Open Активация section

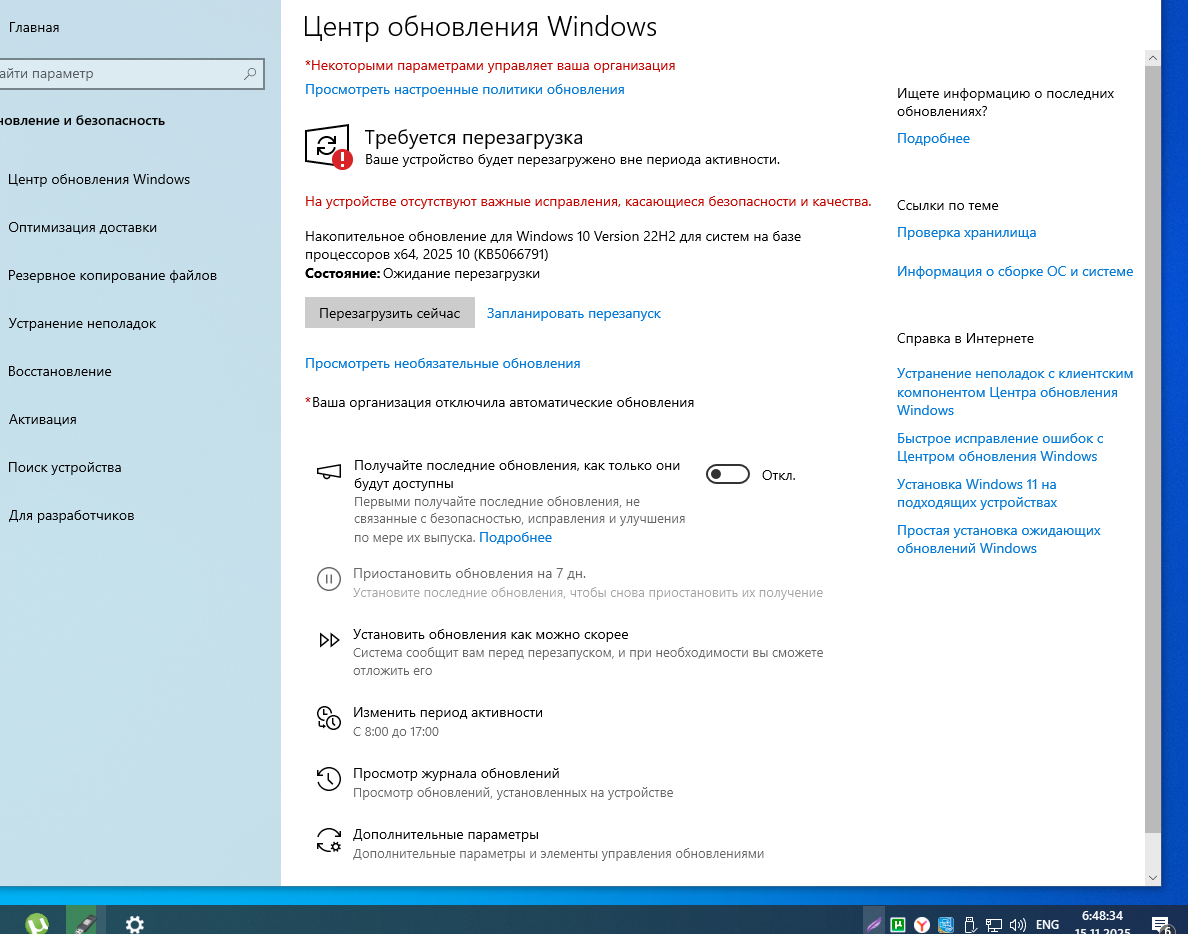coord(42,420)
